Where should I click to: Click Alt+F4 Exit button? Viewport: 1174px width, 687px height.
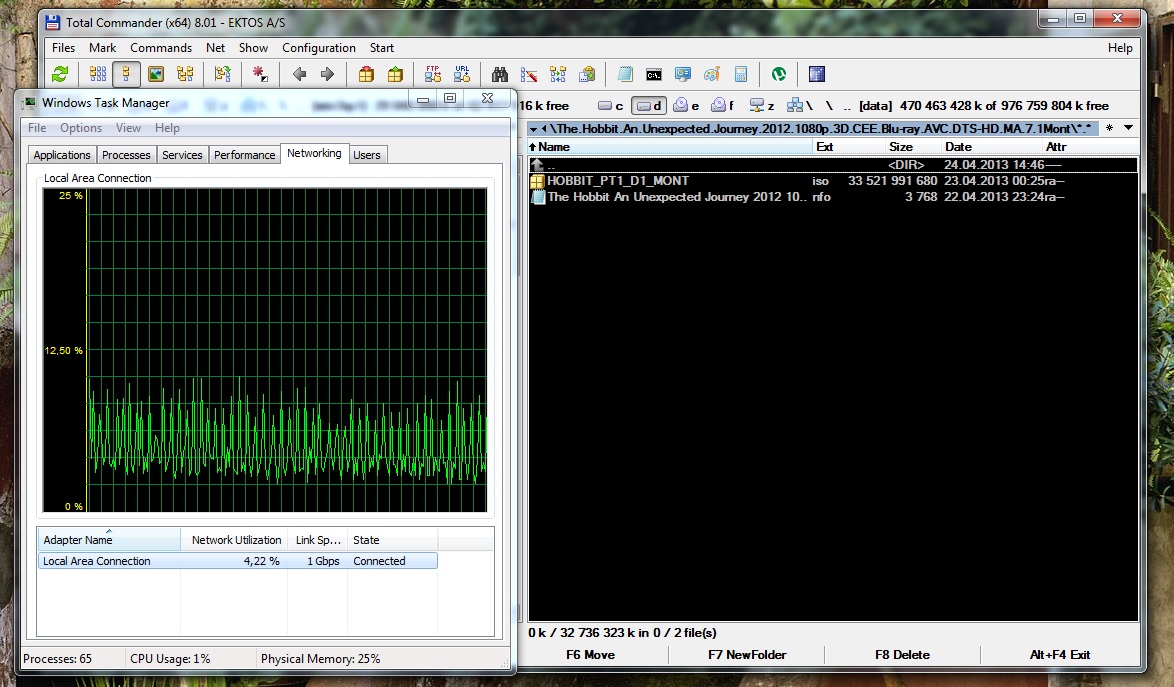1059,655
